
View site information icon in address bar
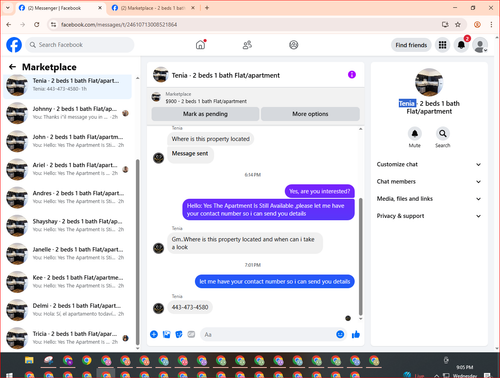(x=53, y=24)
